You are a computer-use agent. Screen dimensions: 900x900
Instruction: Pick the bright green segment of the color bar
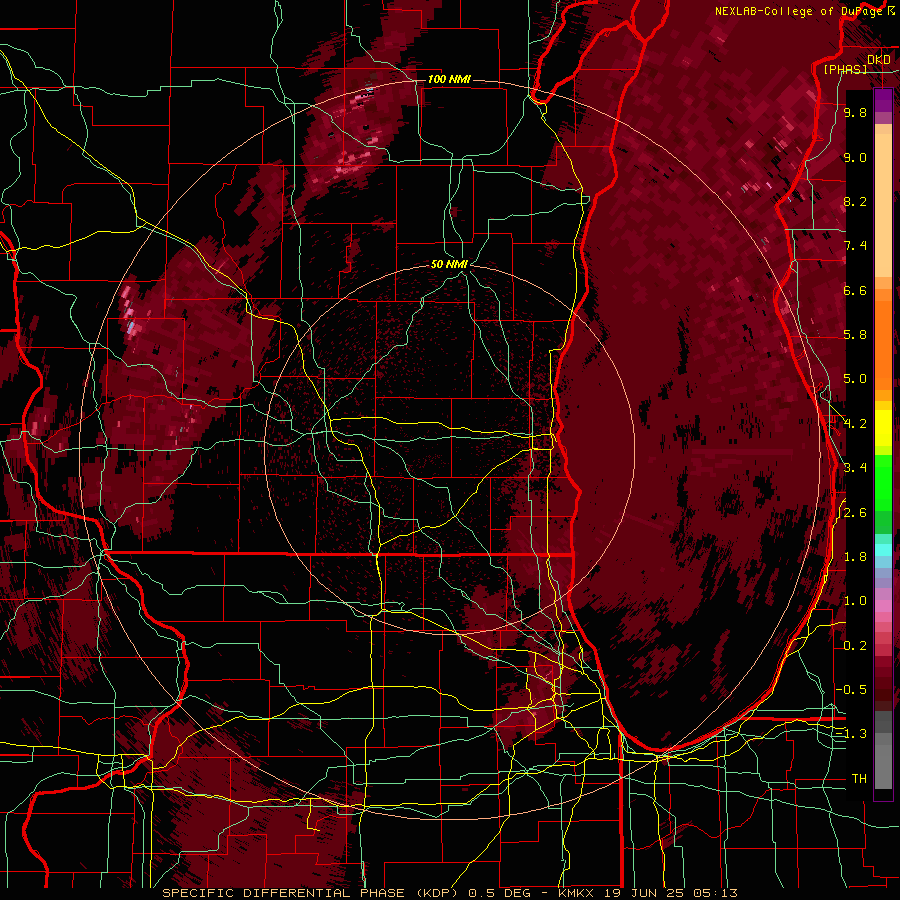883,482
